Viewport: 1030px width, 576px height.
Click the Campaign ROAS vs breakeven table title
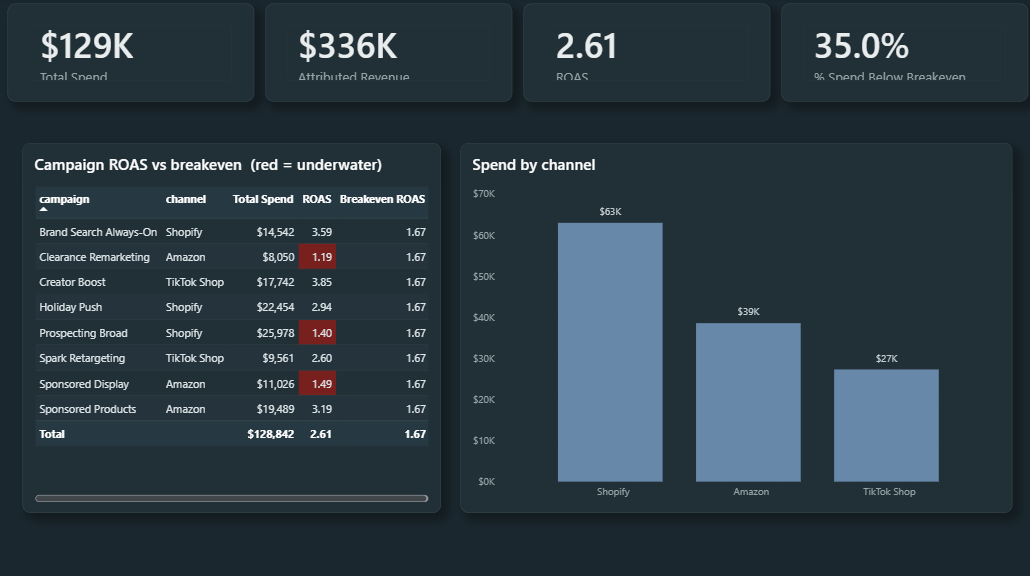208,165
